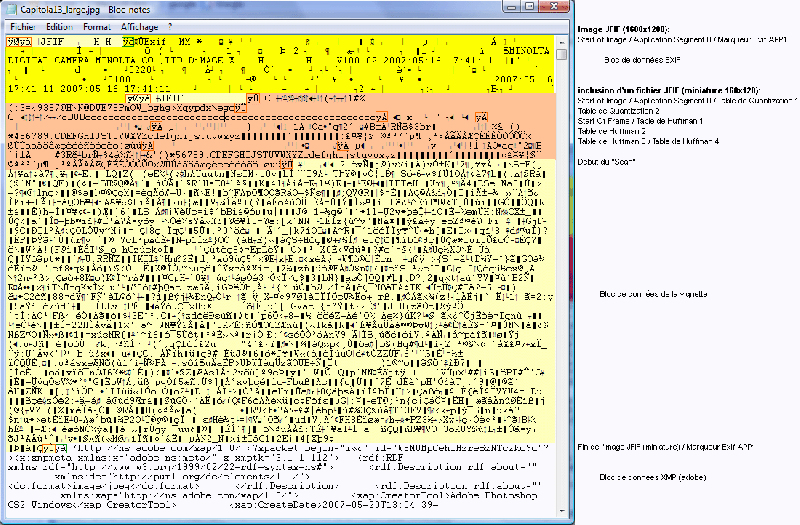
Task: Minimize the Bloc-notes window
Action: click(x=512, y=7)
